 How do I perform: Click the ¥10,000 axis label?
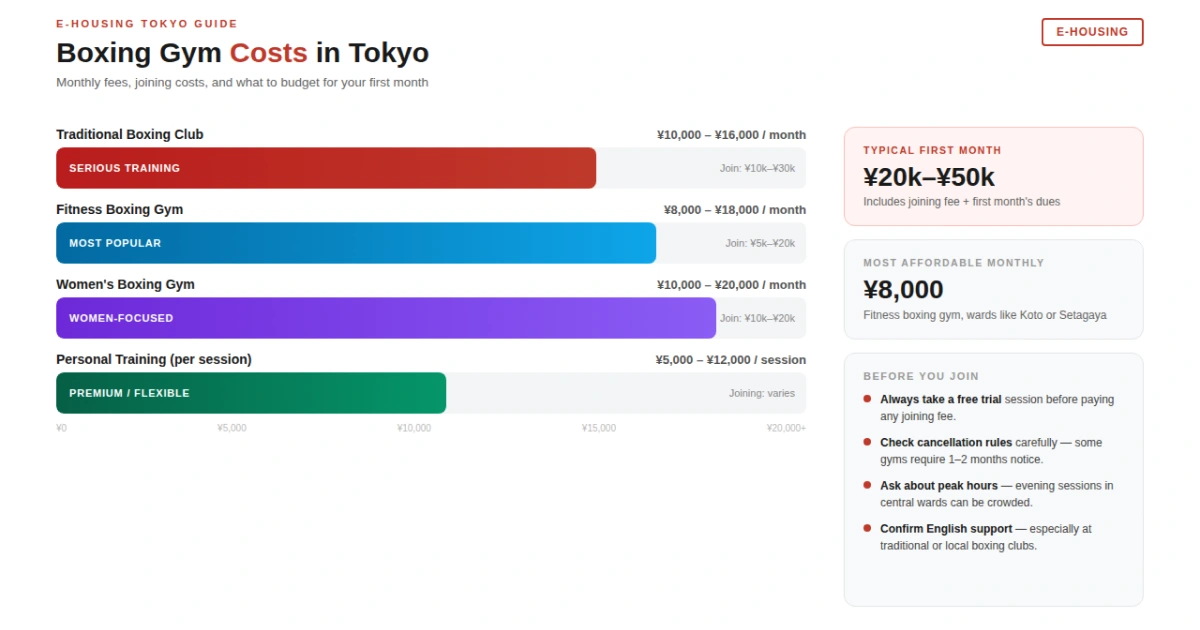click(414, 428)
